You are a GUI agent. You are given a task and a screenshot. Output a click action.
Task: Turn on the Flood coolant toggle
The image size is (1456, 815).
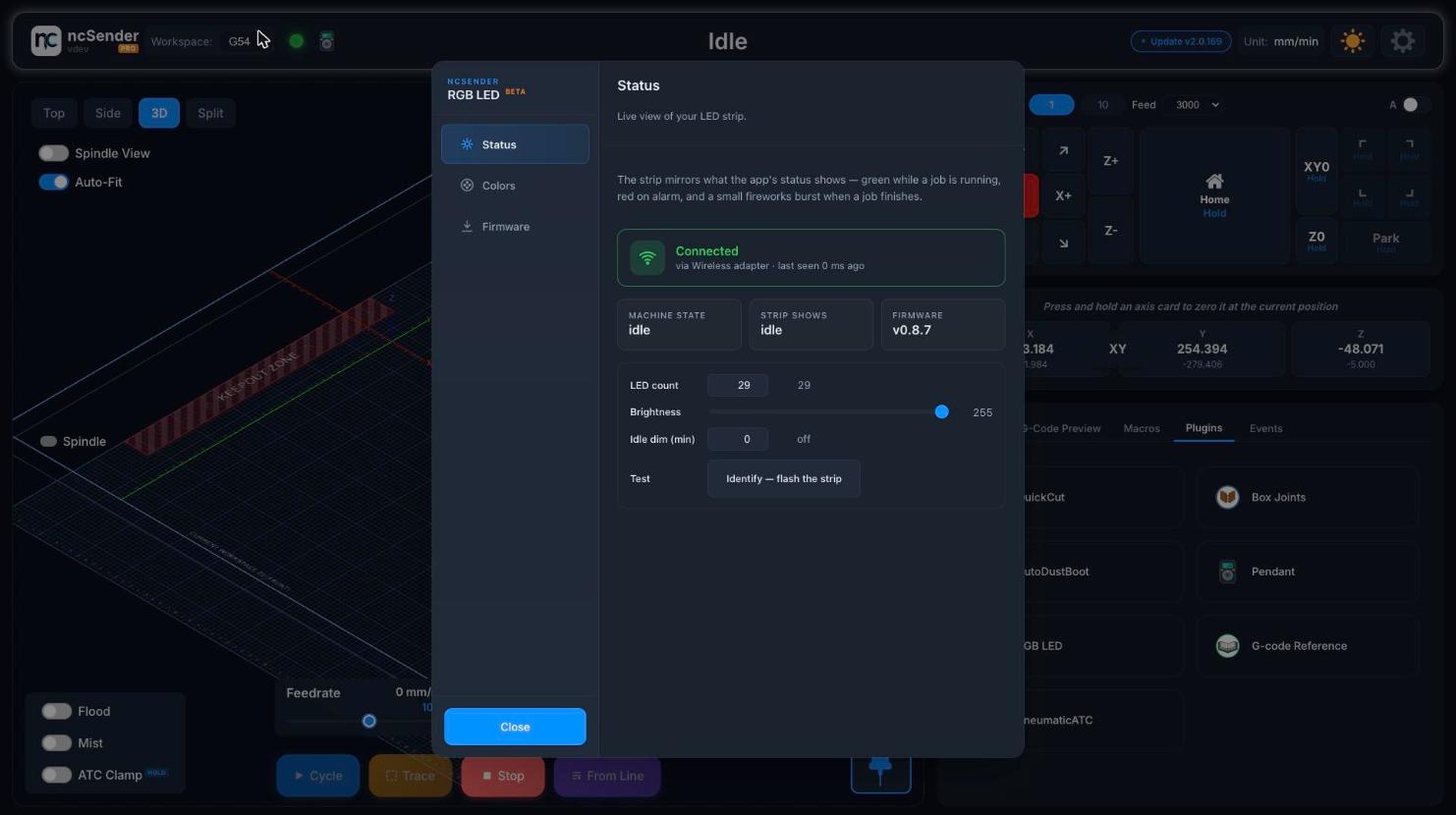(56, 711)
